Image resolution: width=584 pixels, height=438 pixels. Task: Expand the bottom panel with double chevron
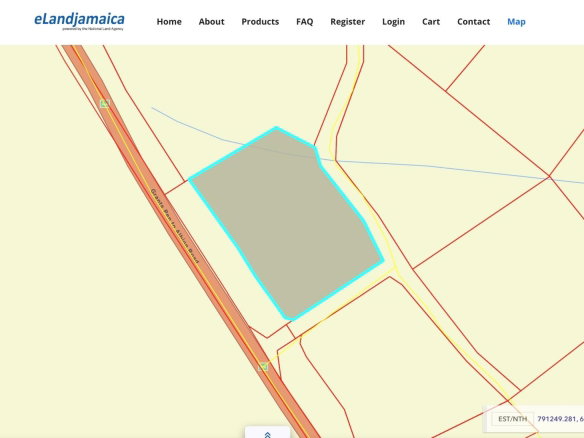click(267, 434)
